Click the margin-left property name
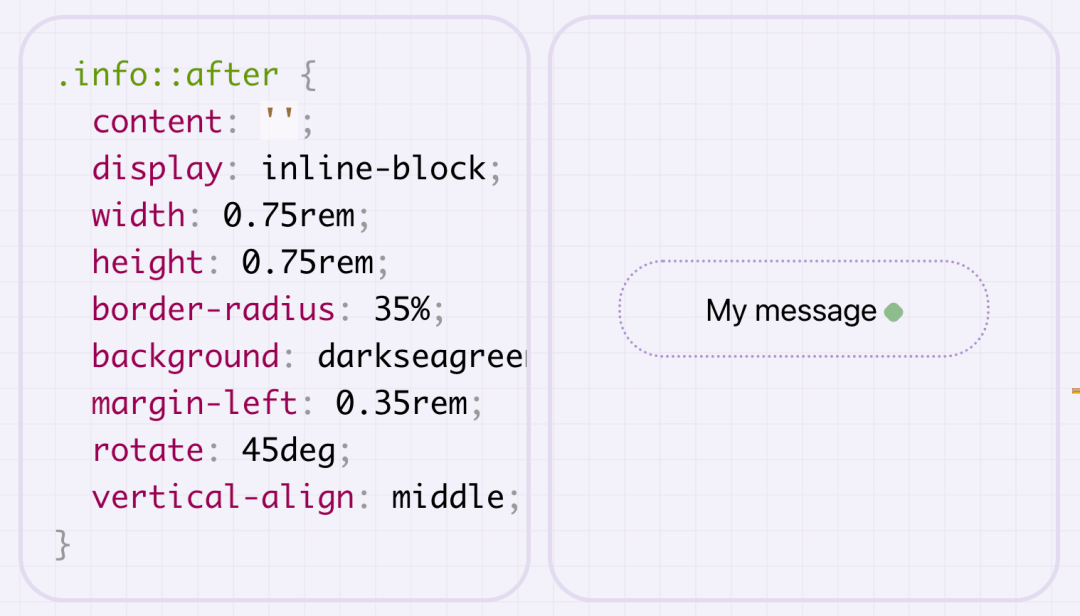 (195, 404)
